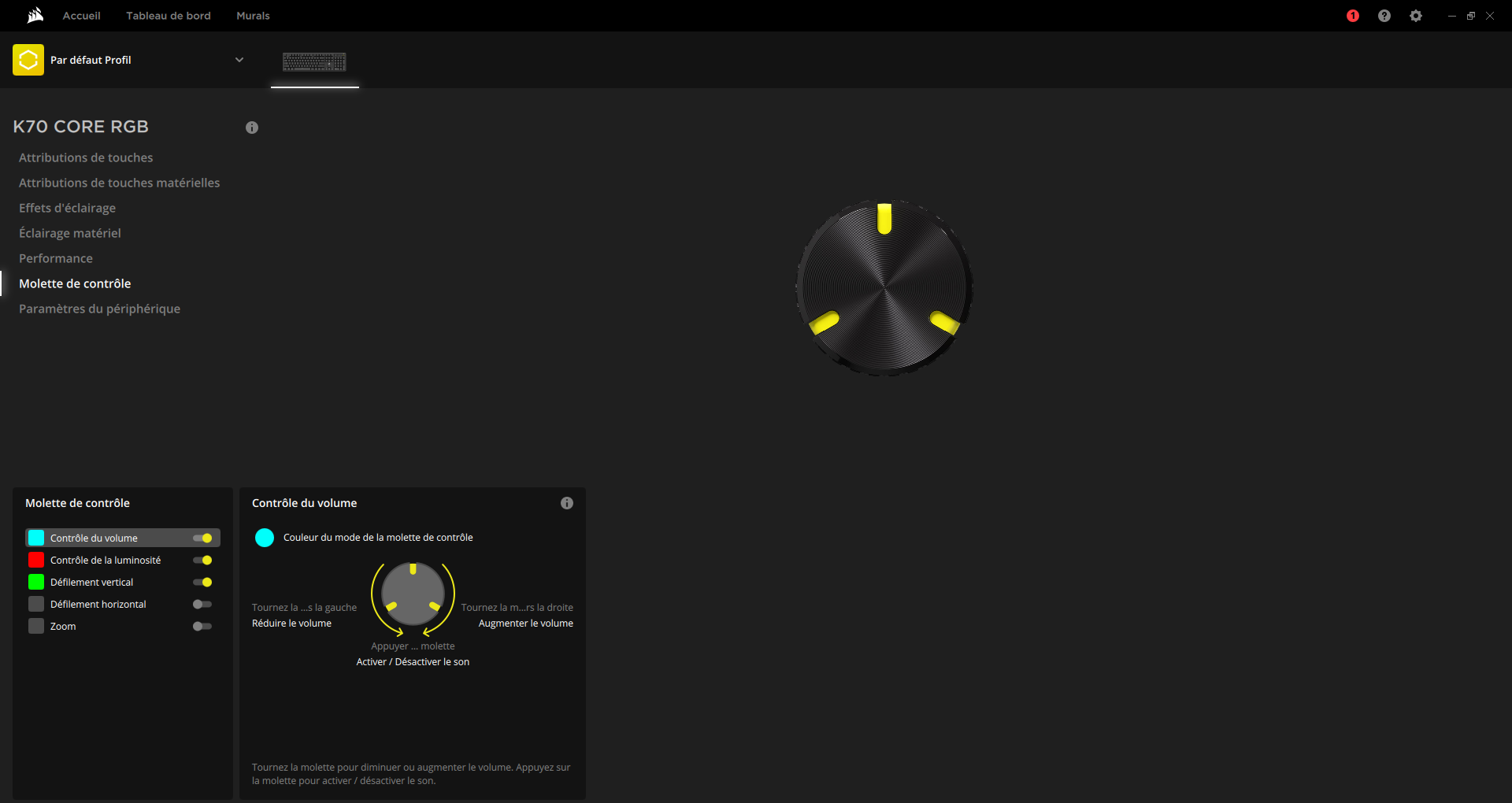Restore down the iCUE window
This screenshot has width=1512, height=803.
tap(1470, 16)
